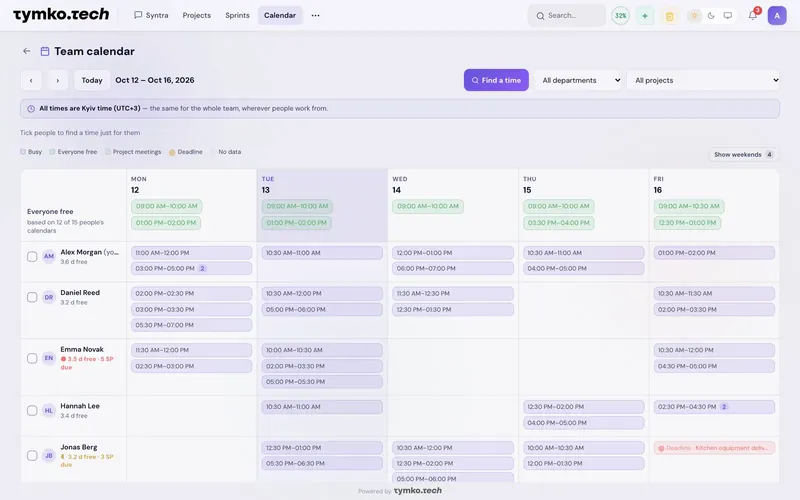The height and width of the screenshot is (500, 800).
Task: Tick Hannah Lee's checkbox
Action: coord(32,410)
